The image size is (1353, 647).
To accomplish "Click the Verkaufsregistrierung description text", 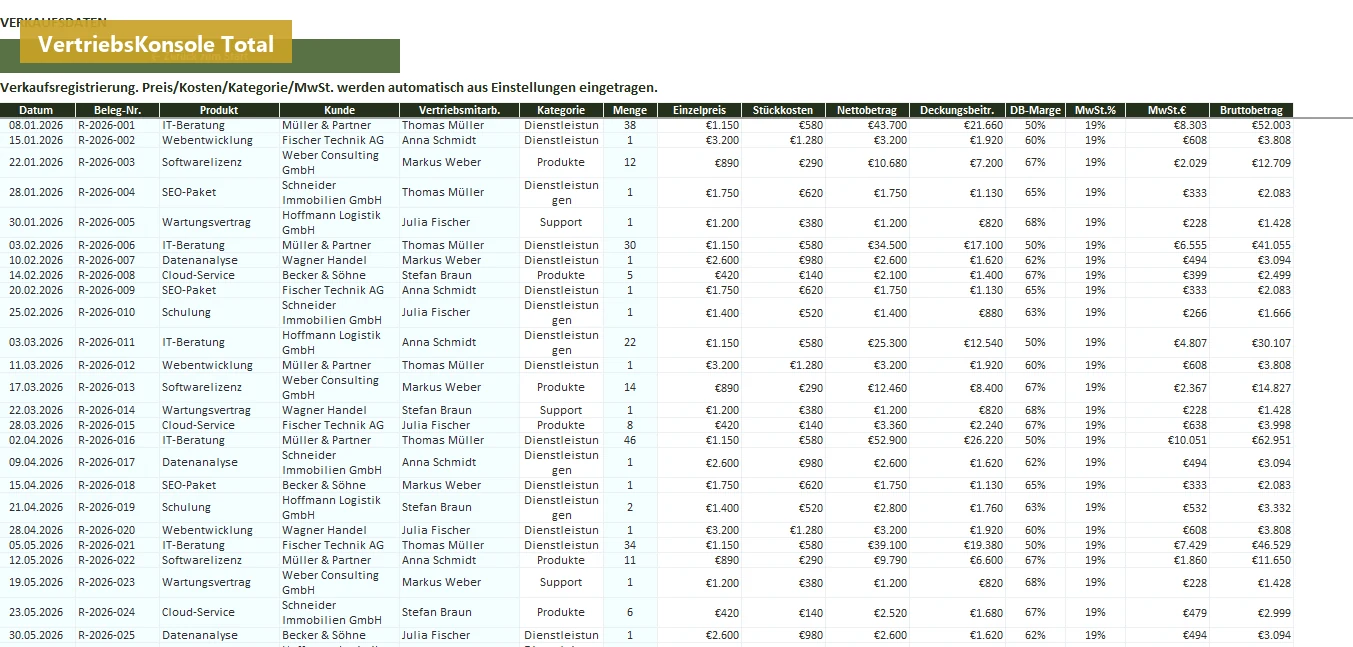I will point(329,87).
